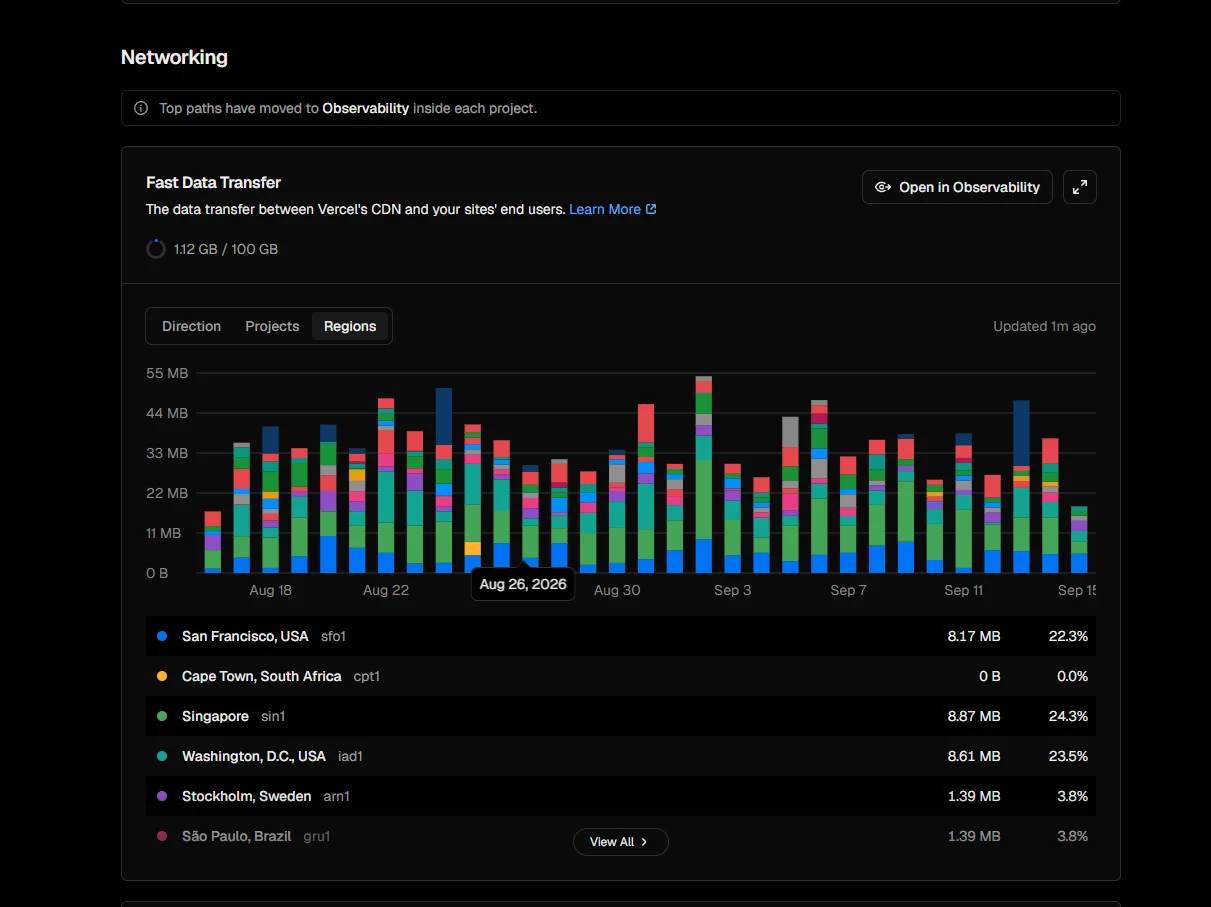
Task: Select the Projects tab
Action: [x=272, y=326]
